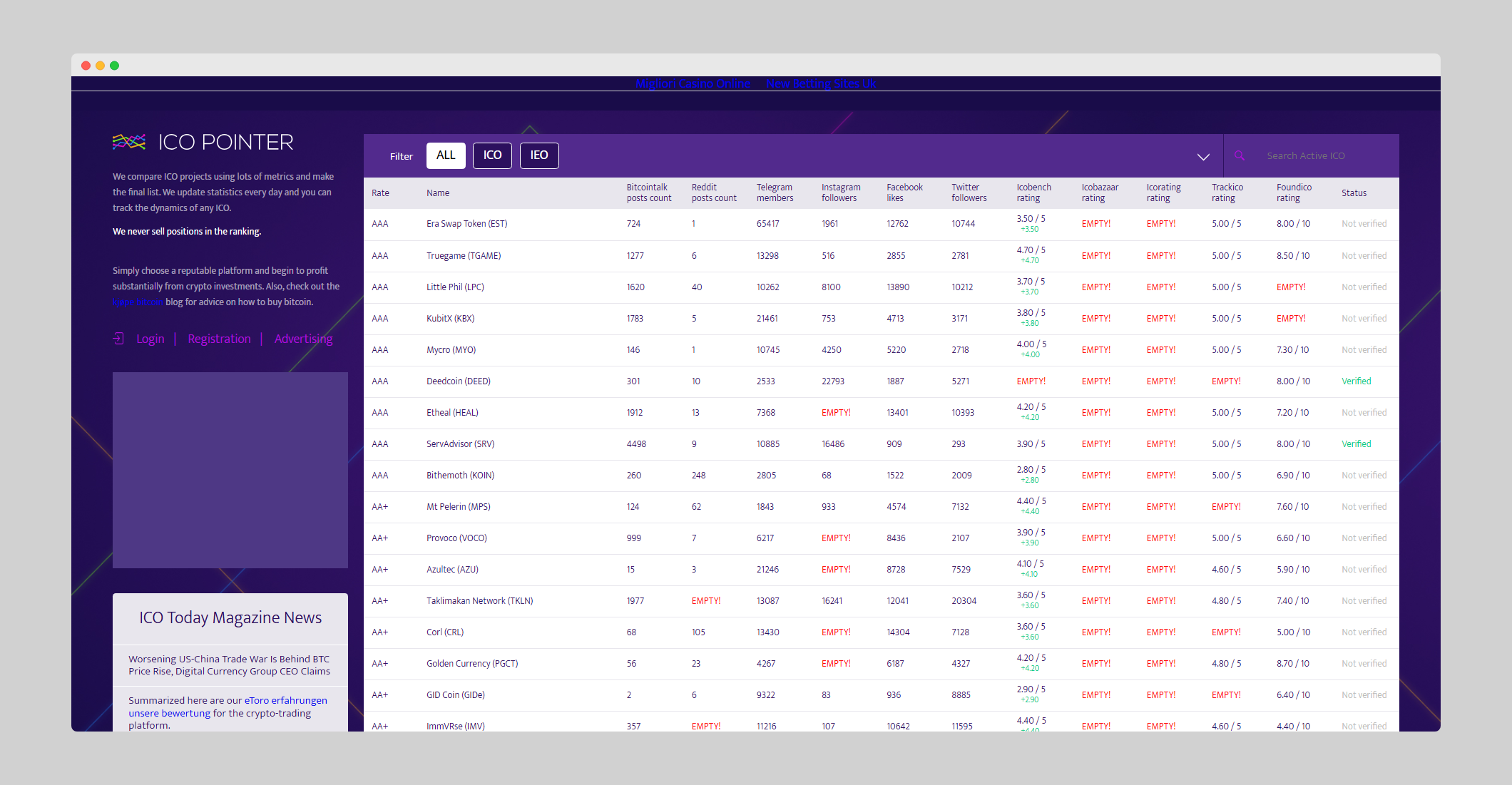
Task: Sort by Telegram members column header
Action: (775, 193)
